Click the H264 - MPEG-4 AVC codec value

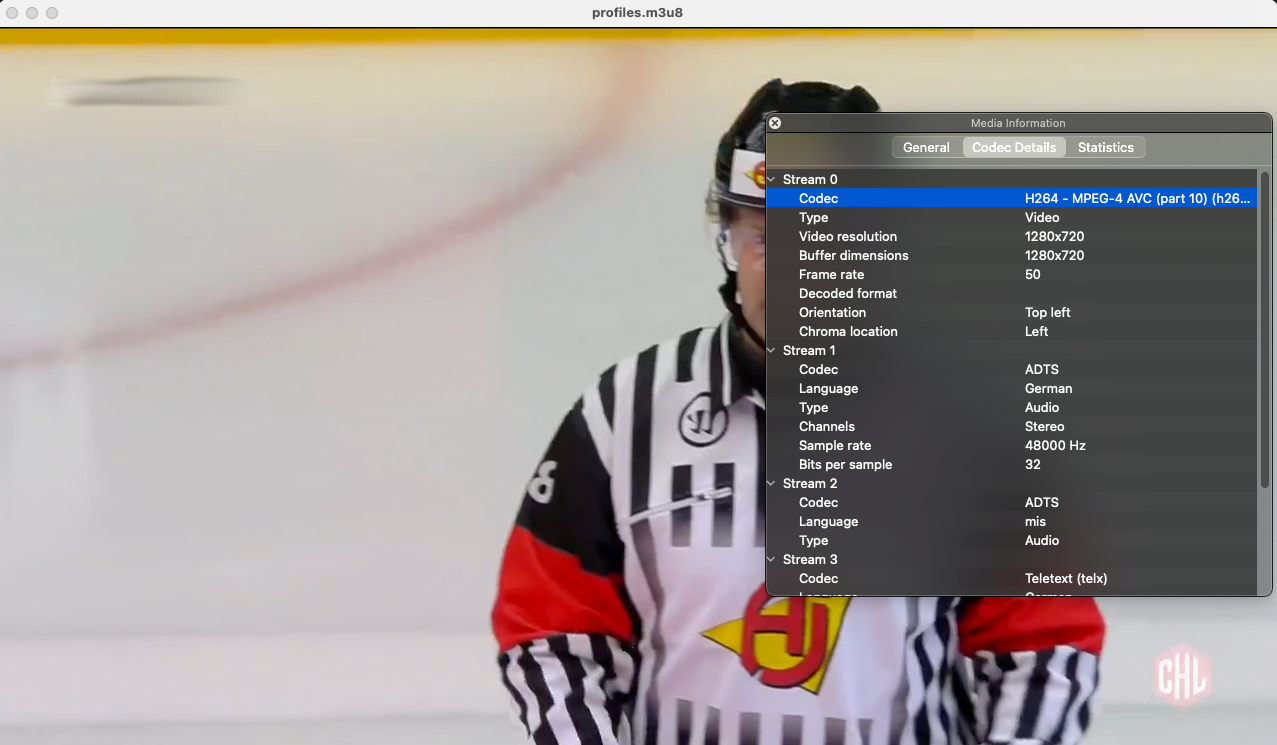tap(1137, 198)
